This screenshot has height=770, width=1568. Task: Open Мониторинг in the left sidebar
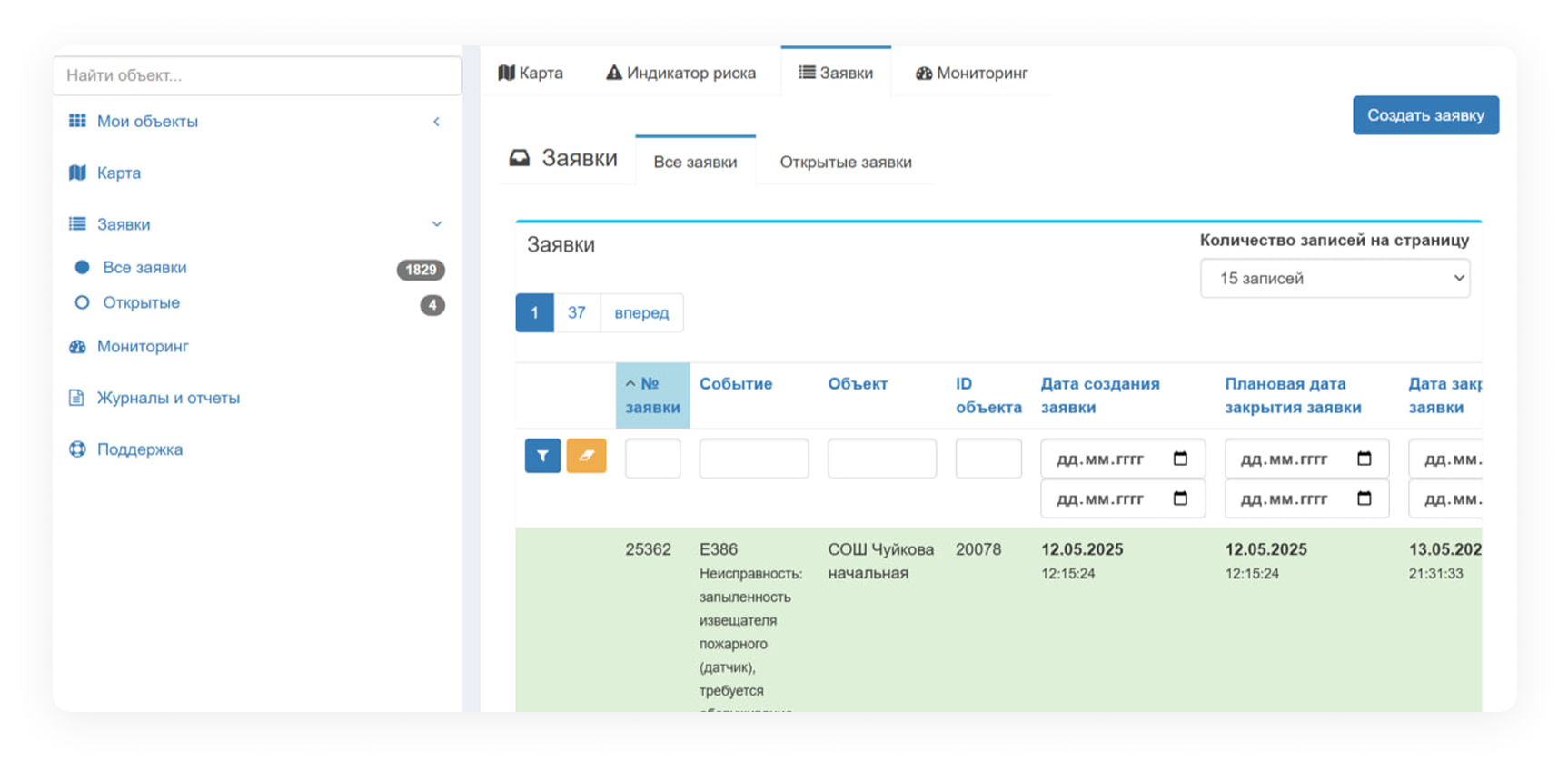click(143, 346)
